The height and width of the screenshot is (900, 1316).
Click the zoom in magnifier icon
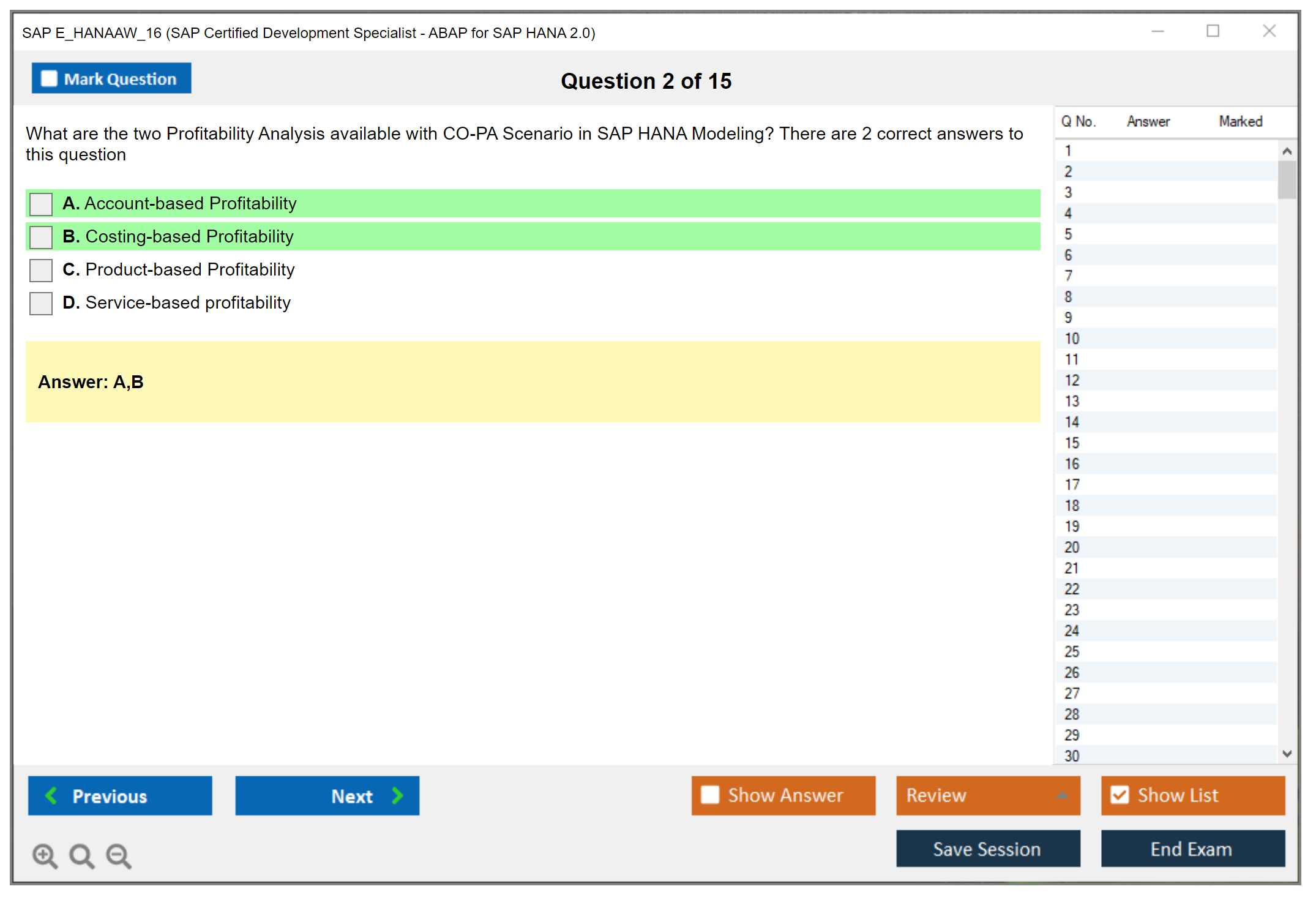coord(45,855)
